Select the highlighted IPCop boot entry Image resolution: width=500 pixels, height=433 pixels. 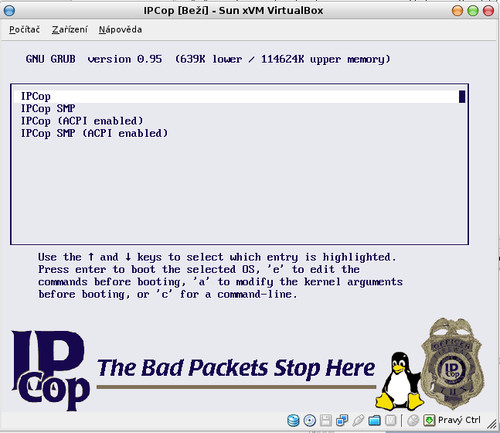click(x=239, y=96)
